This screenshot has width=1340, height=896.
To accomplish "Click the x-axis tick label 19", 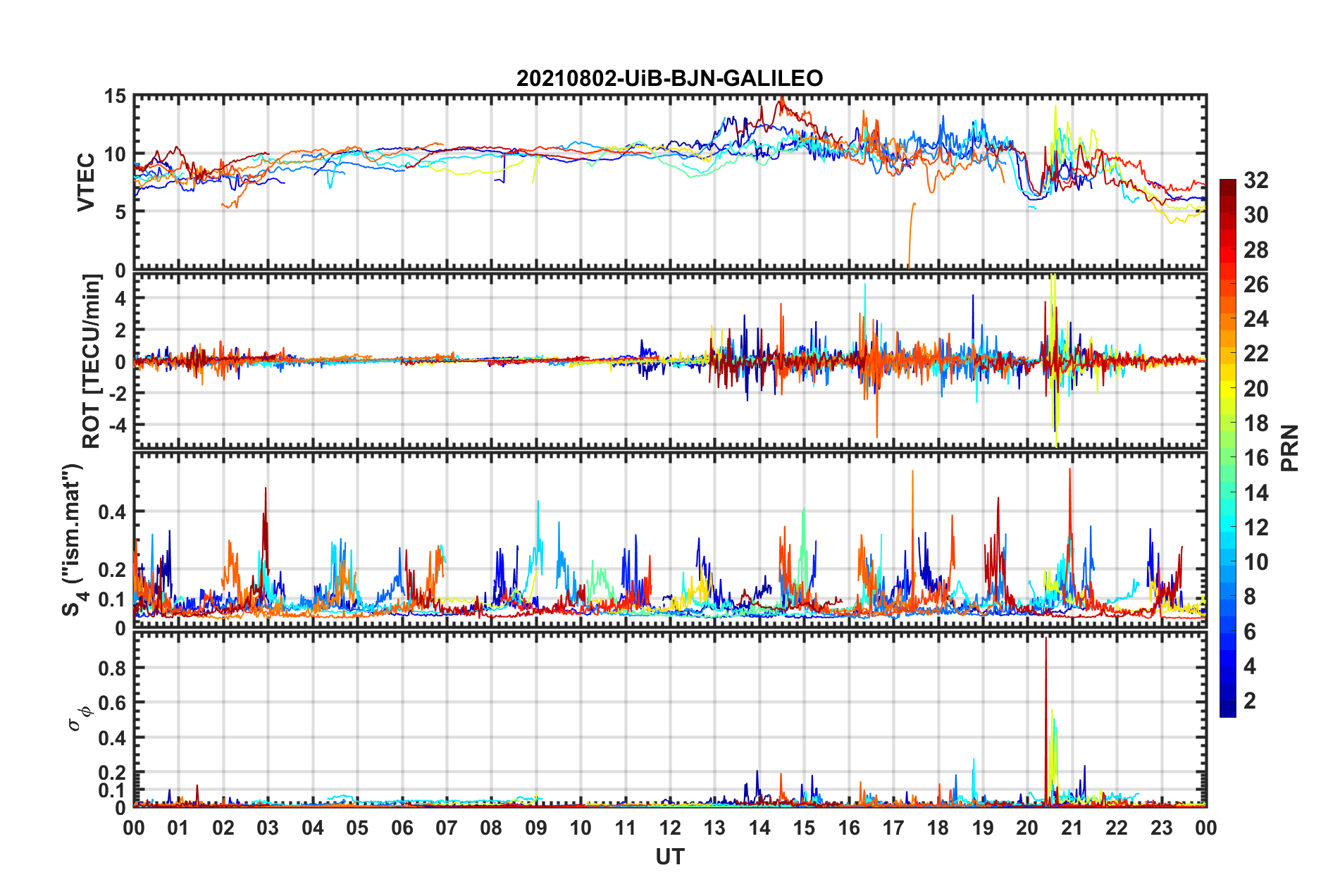I will pos(983,828).
